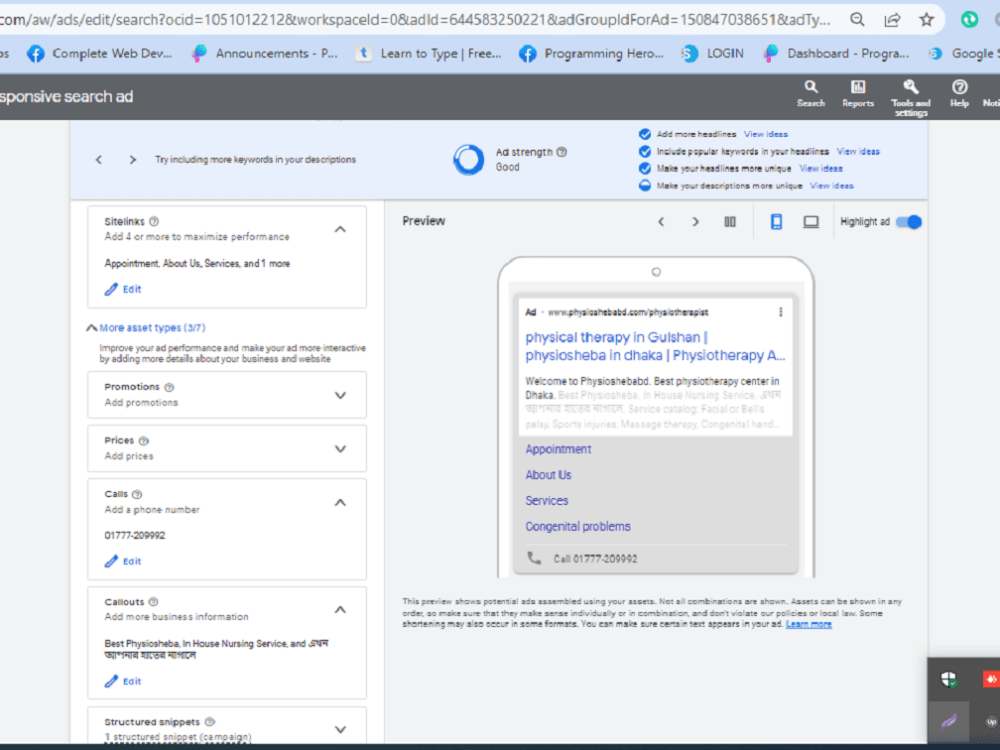Click the red tray icon beside the security shield
This screenshot has height=750, width=1000.
click(990, 680)
